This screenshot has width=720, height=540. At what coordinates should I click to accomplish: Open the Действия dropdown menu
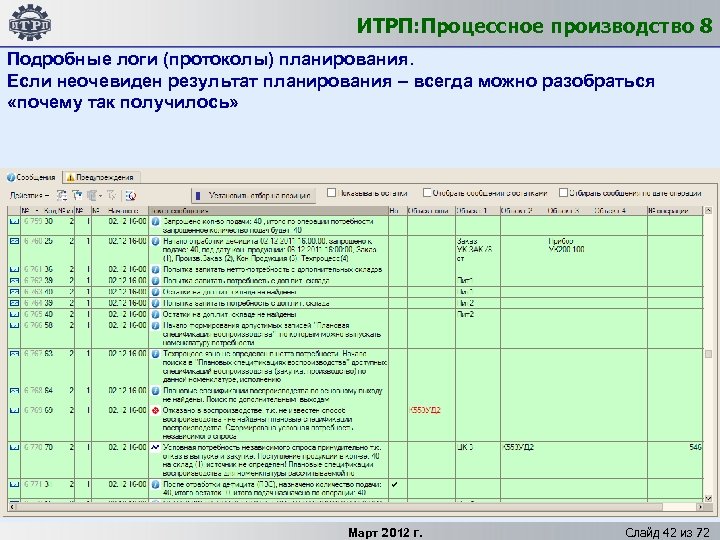tap(29, 196)
